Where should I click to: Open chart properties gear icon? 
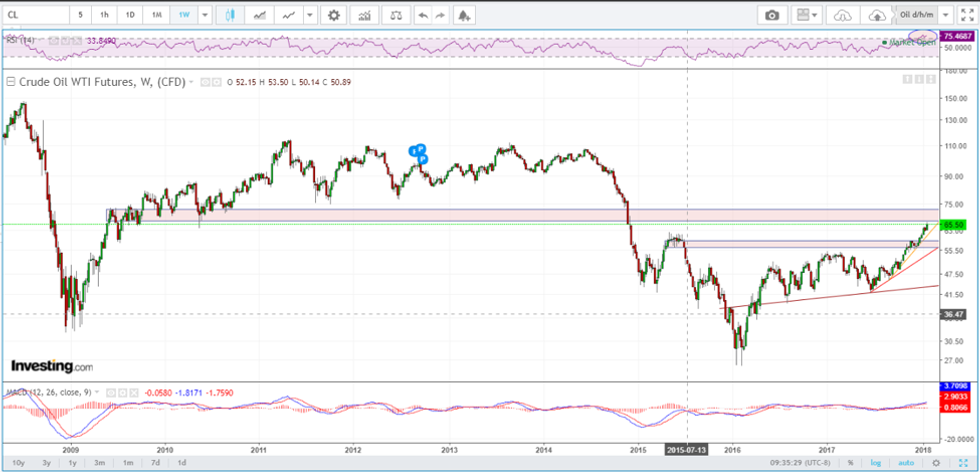coord(333,15)
